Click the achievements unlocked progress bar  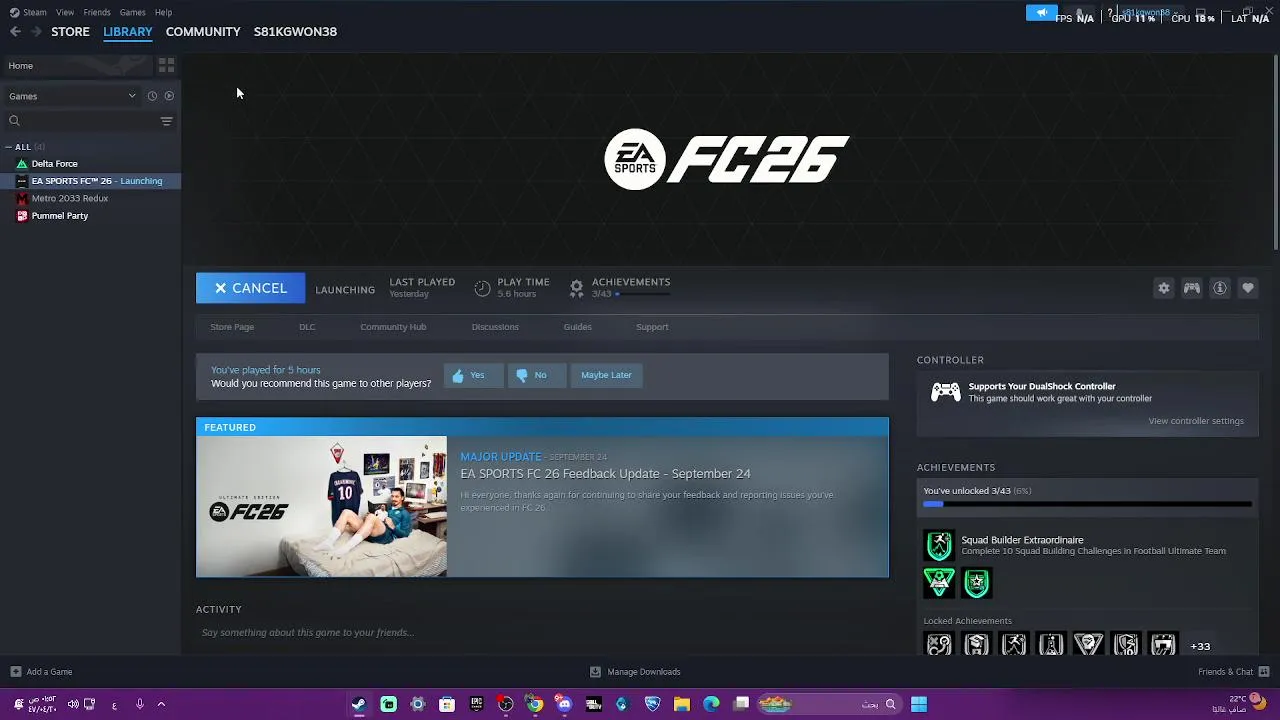(1087, 504)
